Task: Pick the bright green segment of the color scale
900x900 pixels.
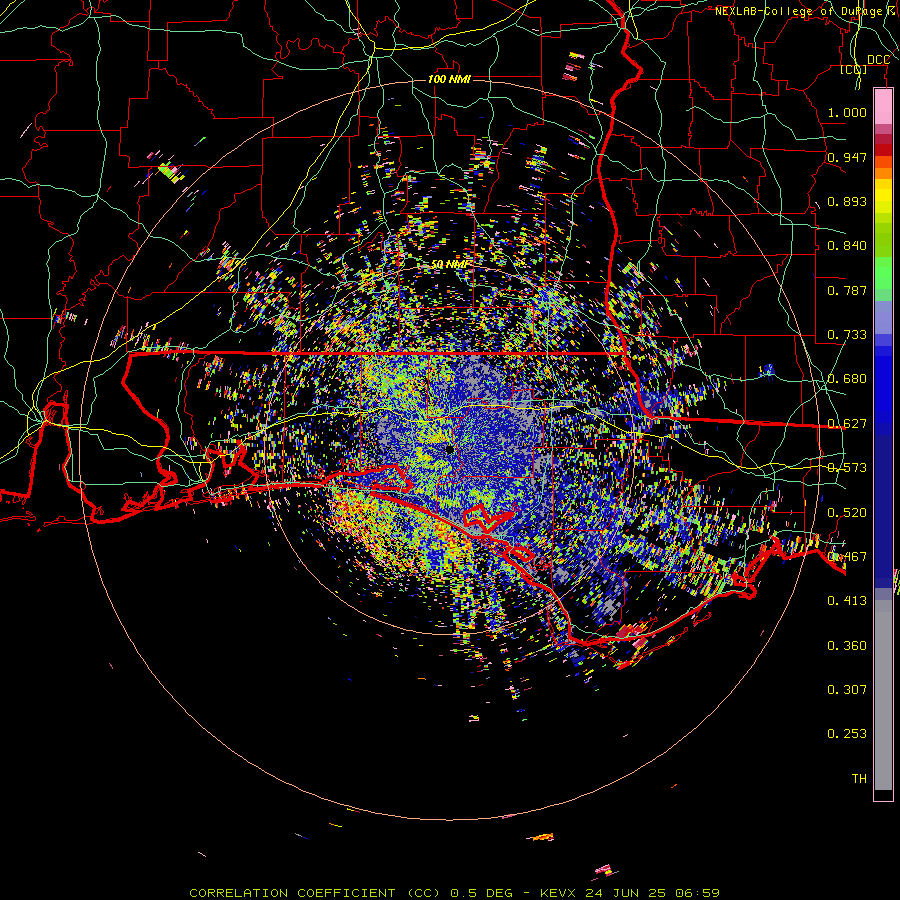Action: tap(883, 273)
